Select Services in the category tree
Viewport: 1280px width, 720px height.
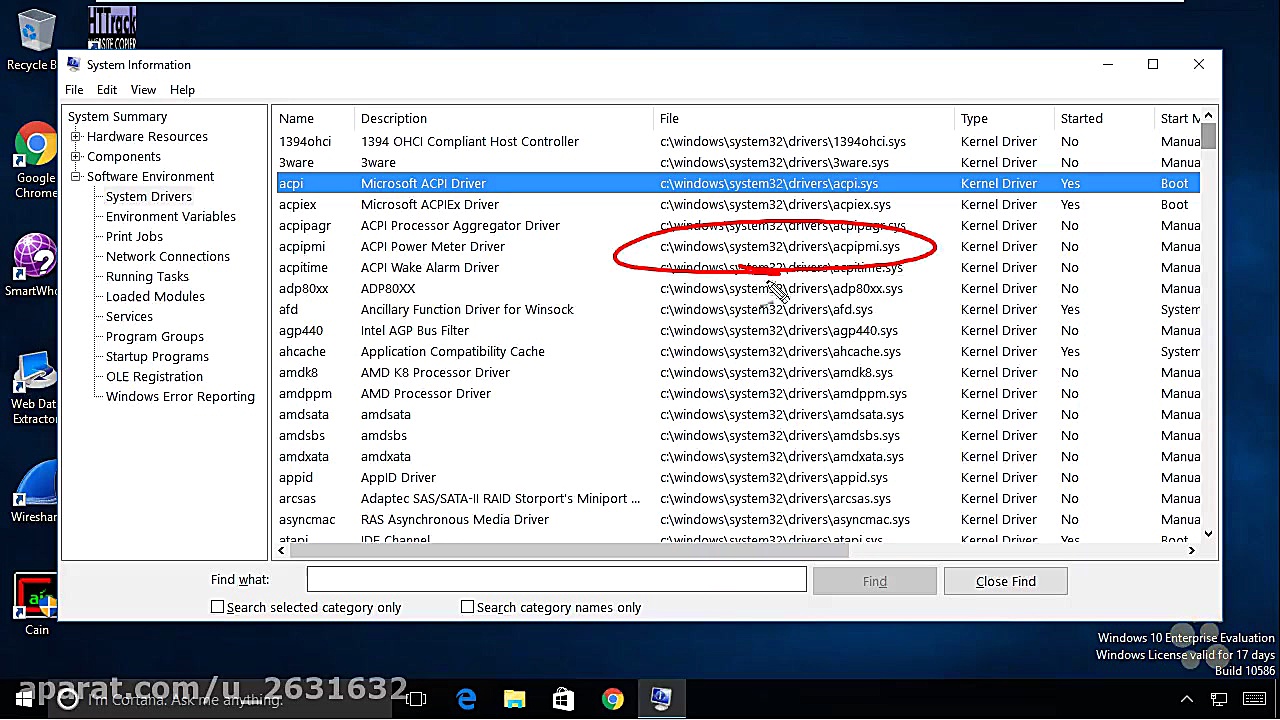coord(129,316)
